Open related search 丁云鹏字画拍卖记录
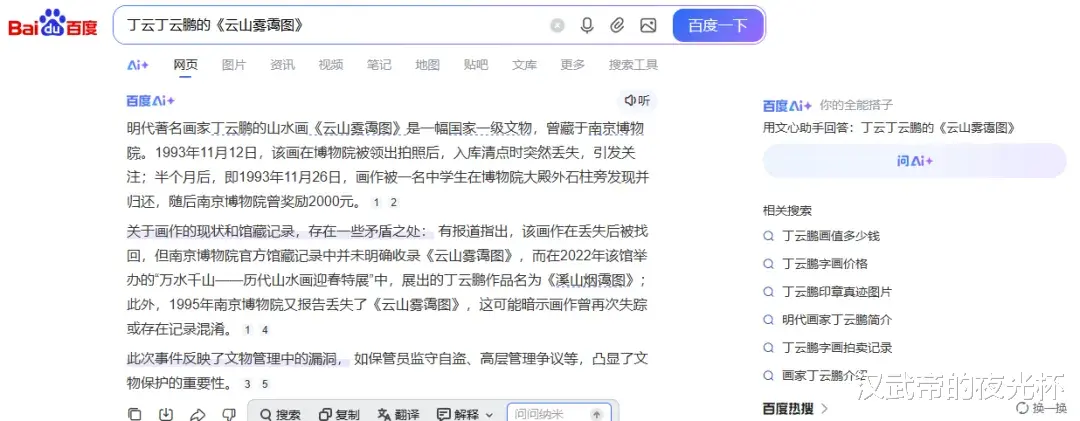The width and height of the screenshot is (1080, 421). point(837,348)
